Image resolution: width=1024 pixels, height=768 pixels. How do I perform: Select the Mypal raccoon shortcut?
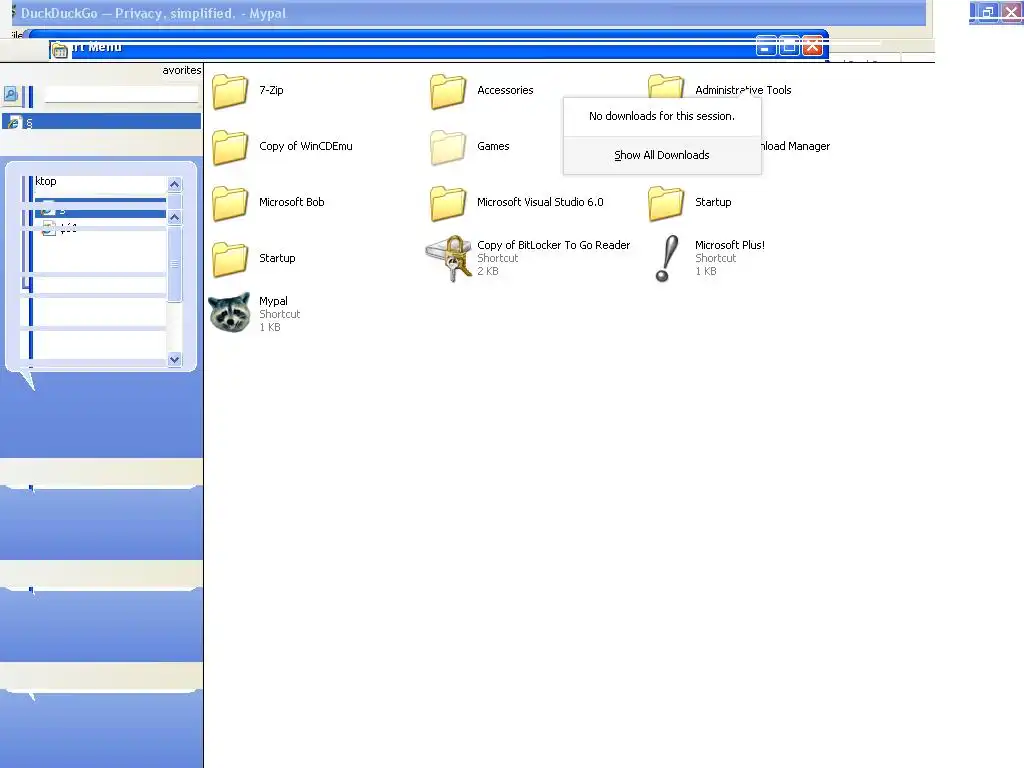click(255, 313)
